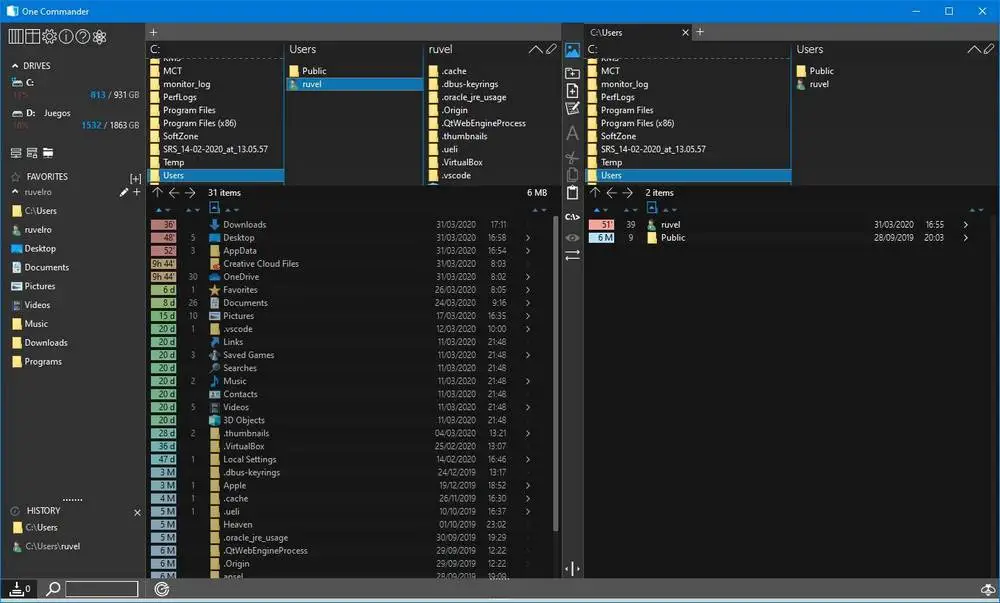This screenshot has height=603, width=1000.
Task: Create a new folder with the folder-plus icon
Action: coord(572,73)
